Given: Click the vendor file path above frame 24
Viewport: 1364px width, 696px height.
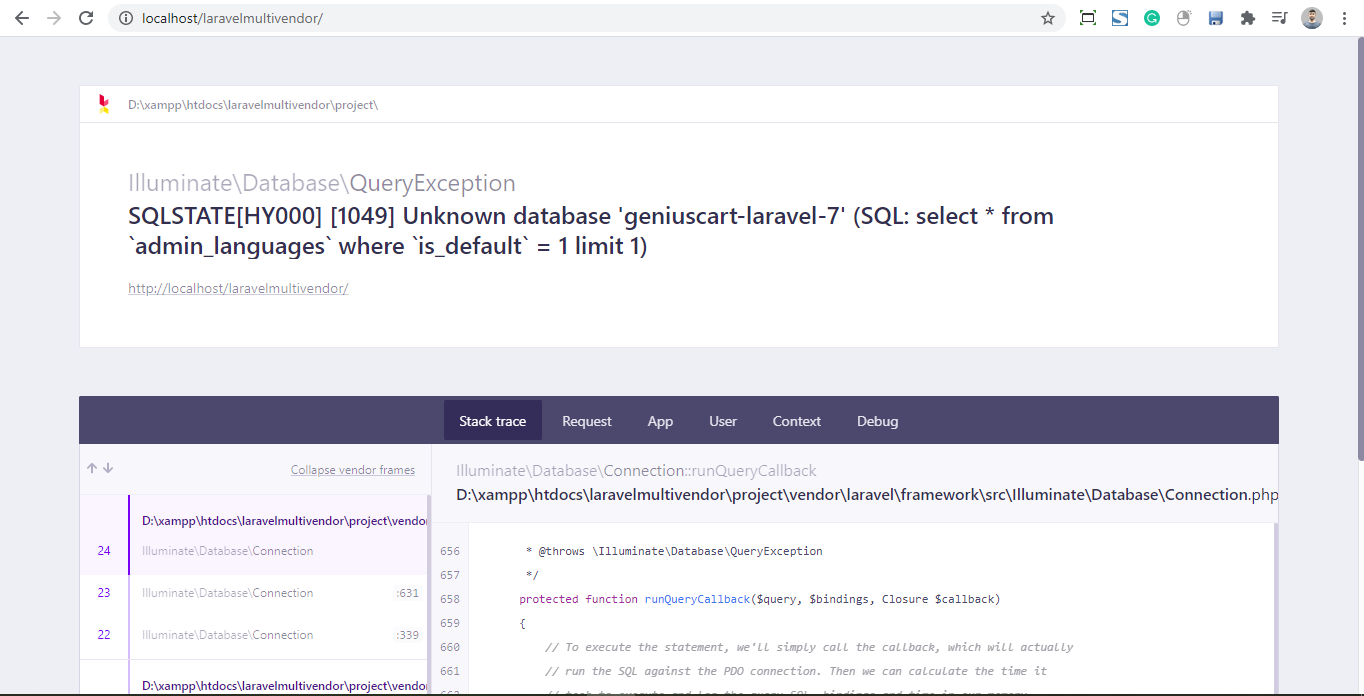Looking at the screenshot, I should 285,521.
